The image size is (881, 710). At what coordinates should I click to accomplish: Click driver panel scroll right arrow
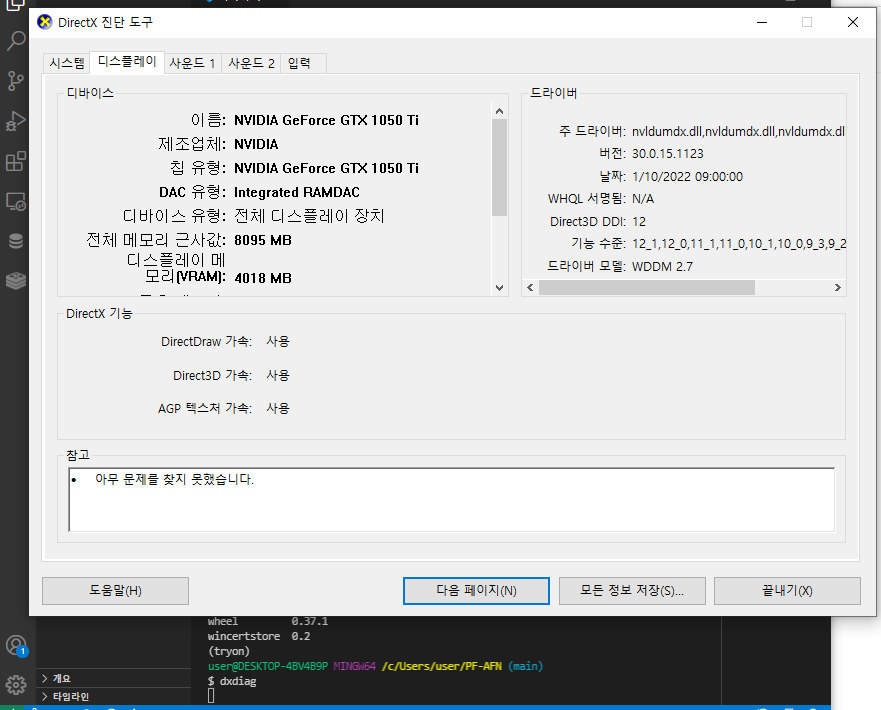pyautogui.click(x=838, y=288)
